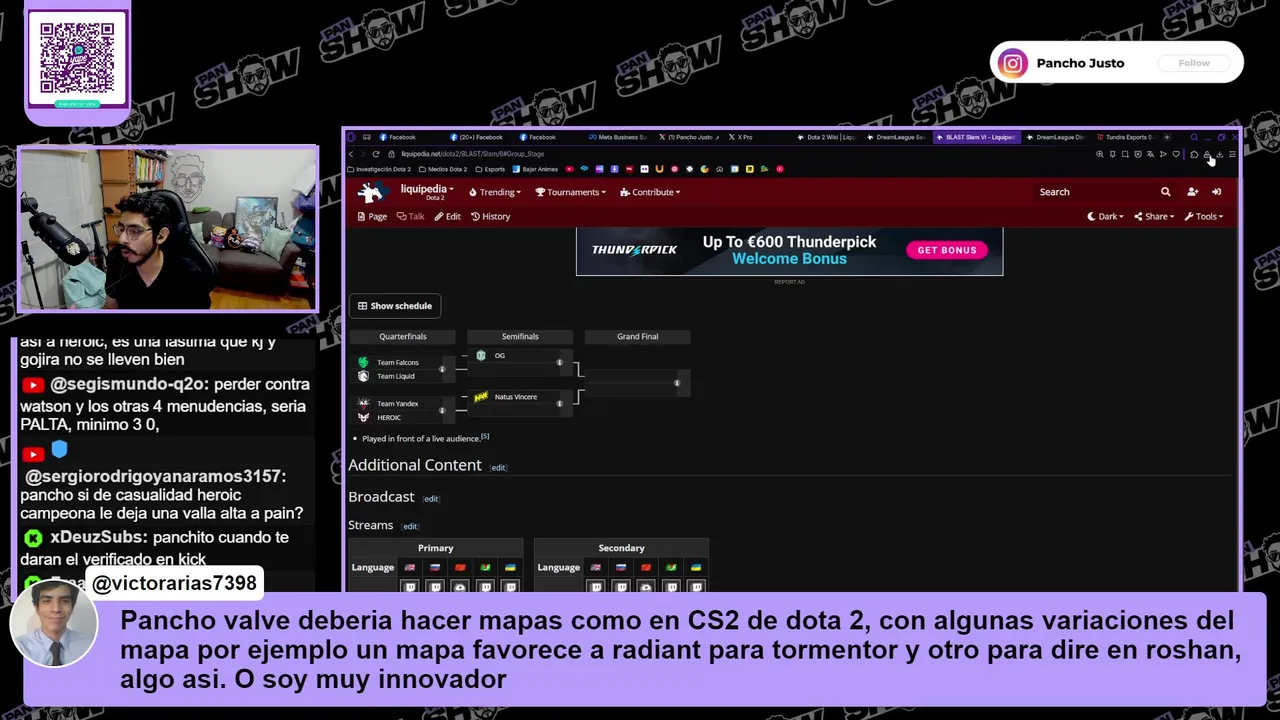Click the wiki Edit tab
This screenshot has width=1280, height=720.
[447, 216]
